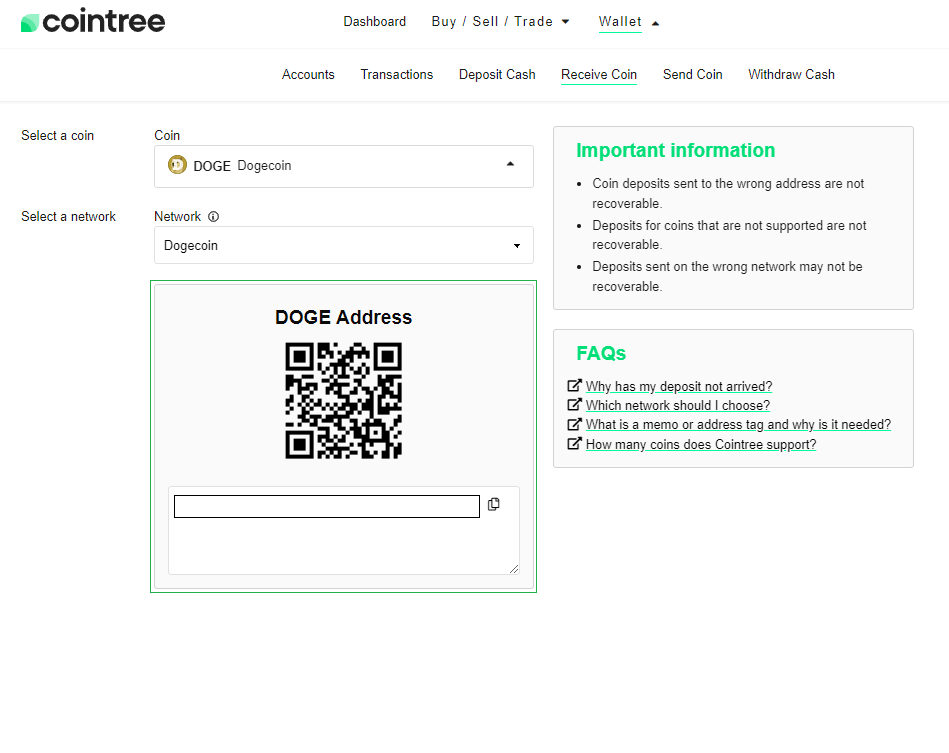Open the Withdraw Cash tab
This screenshot has height=753, width=949.
[x=791, y=74]
